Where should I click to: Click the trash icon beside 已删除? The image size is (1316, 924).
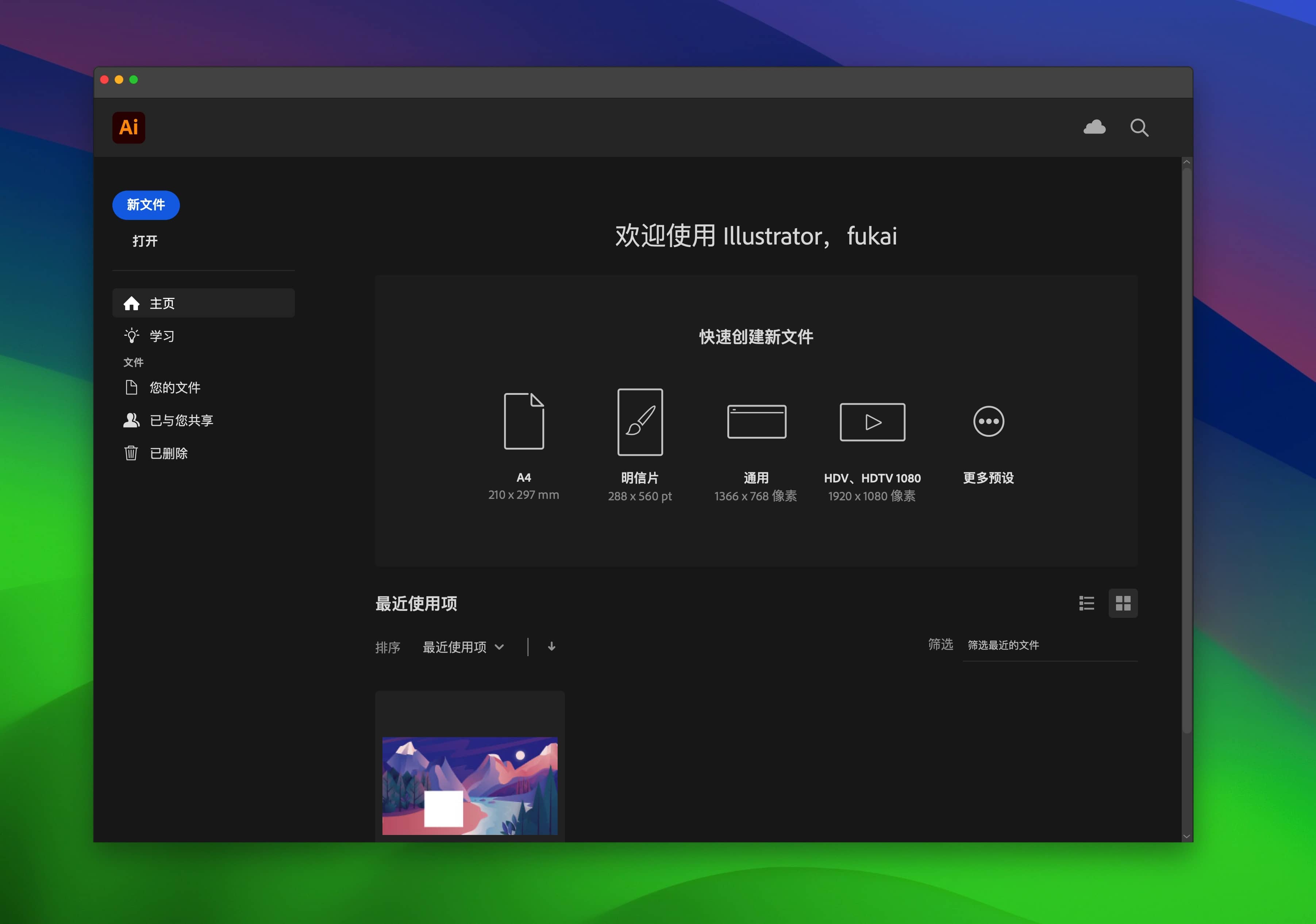coord(131,453)
